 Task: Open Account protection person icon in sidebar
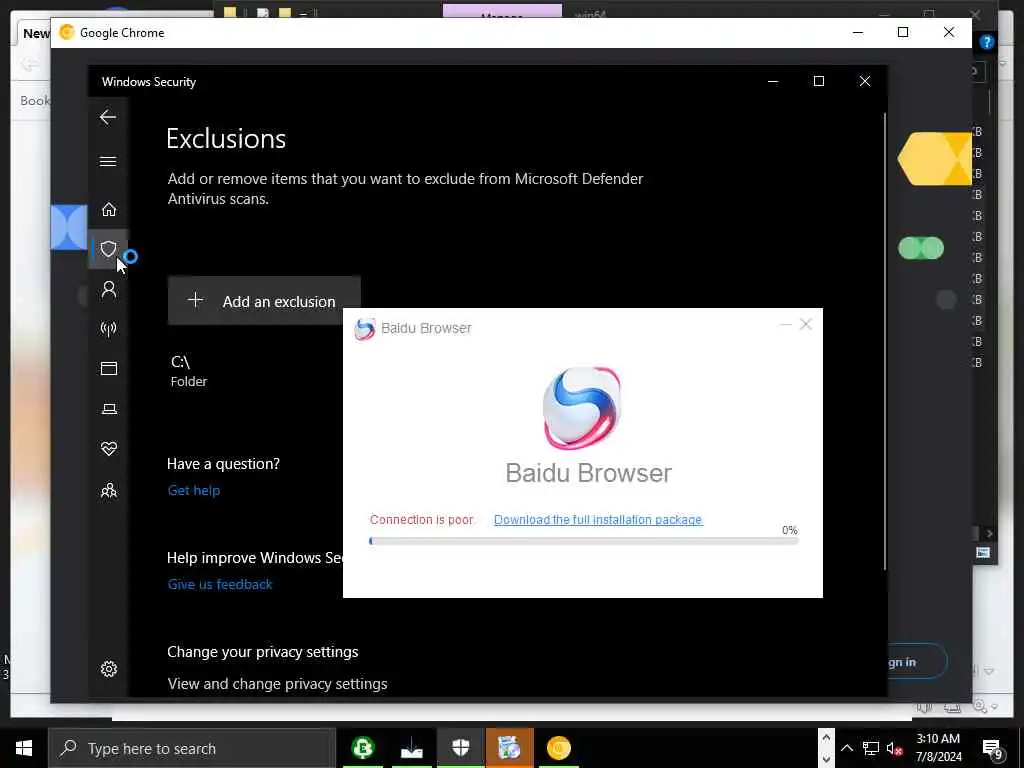point(108,289)
